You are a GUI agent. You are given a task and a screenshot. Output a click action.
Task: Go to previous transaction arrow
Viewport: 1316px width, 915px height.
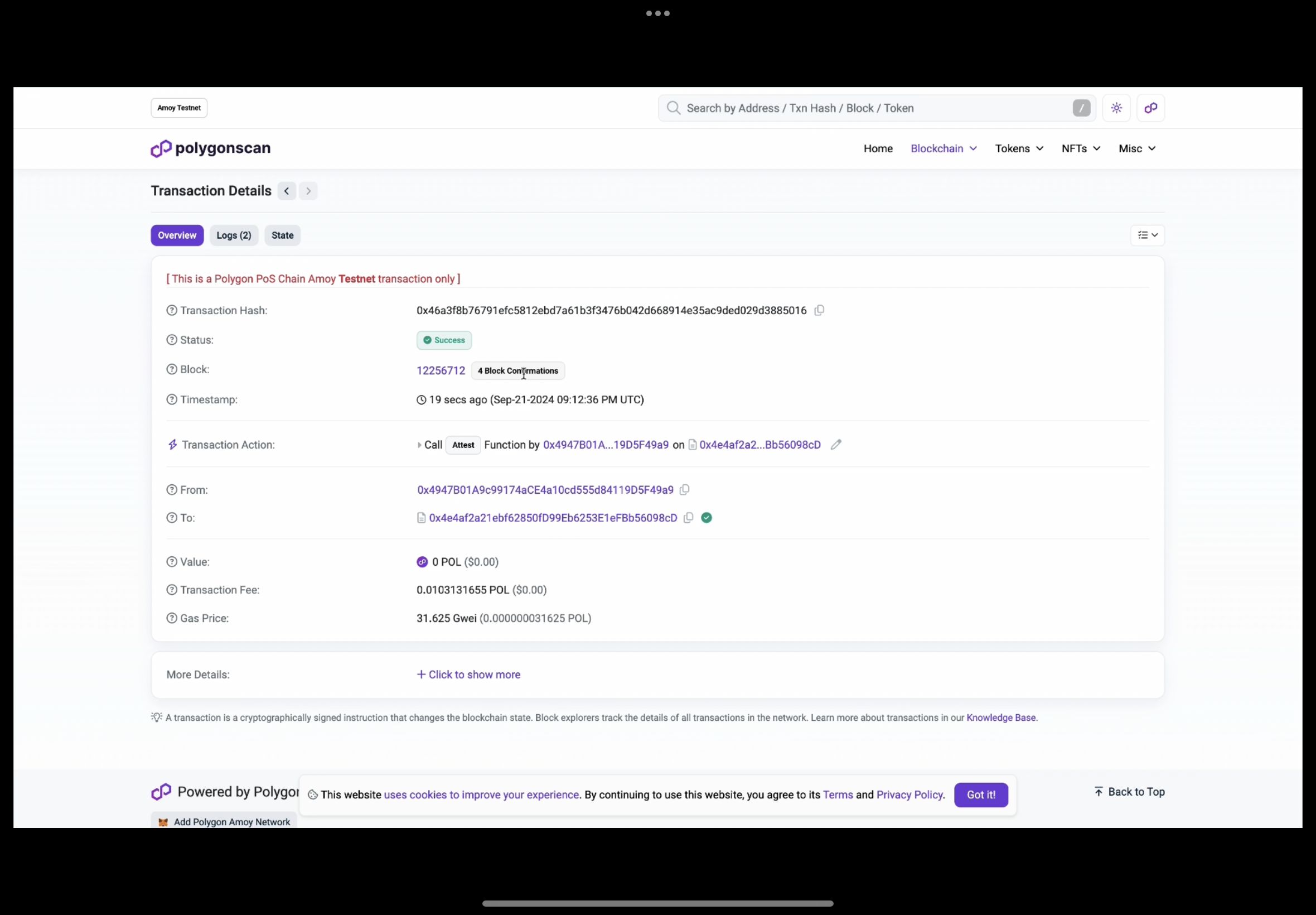287,191
